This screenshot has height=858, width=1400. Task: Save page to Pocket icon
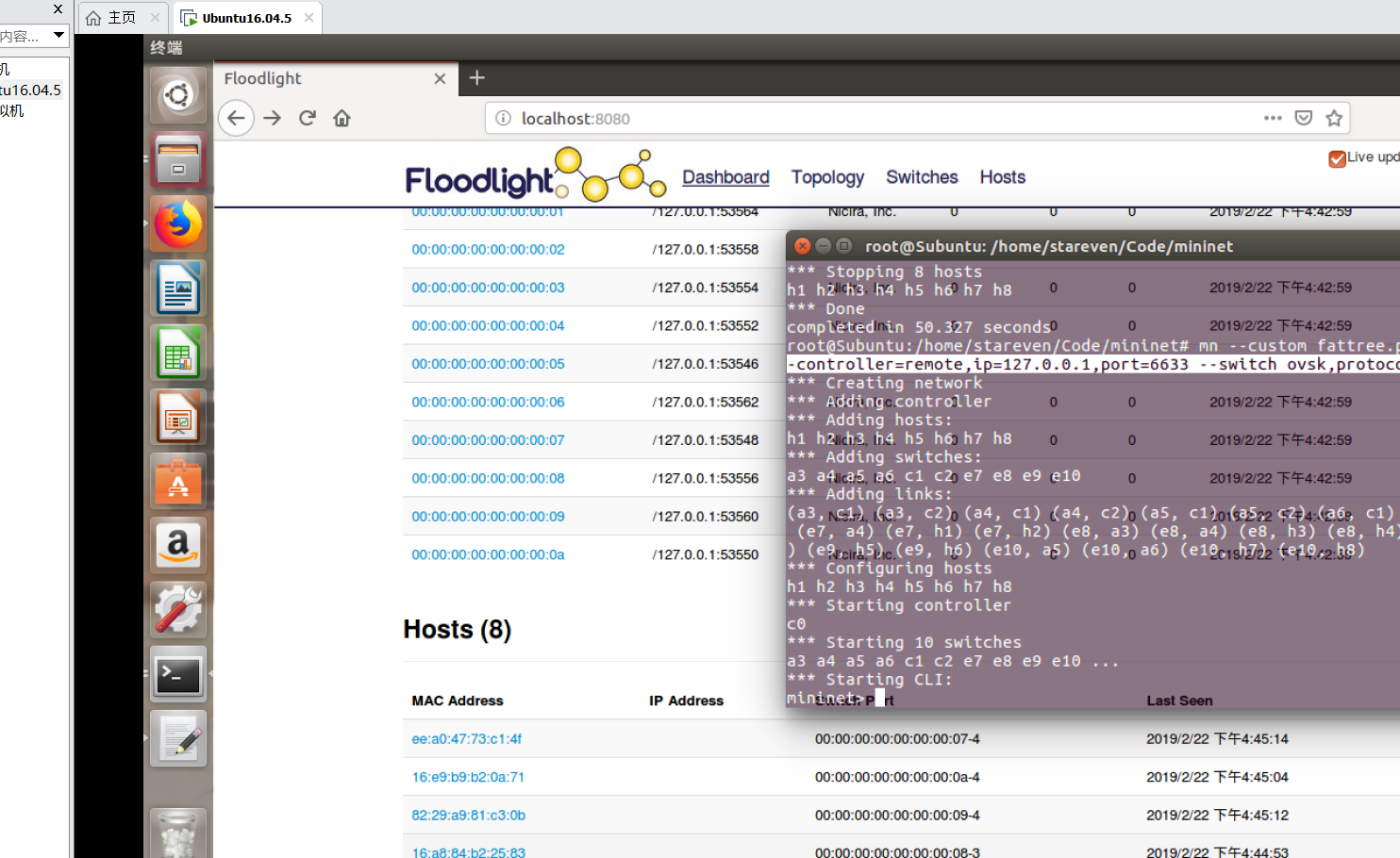pyautogui.click(x=1303, y=118)
